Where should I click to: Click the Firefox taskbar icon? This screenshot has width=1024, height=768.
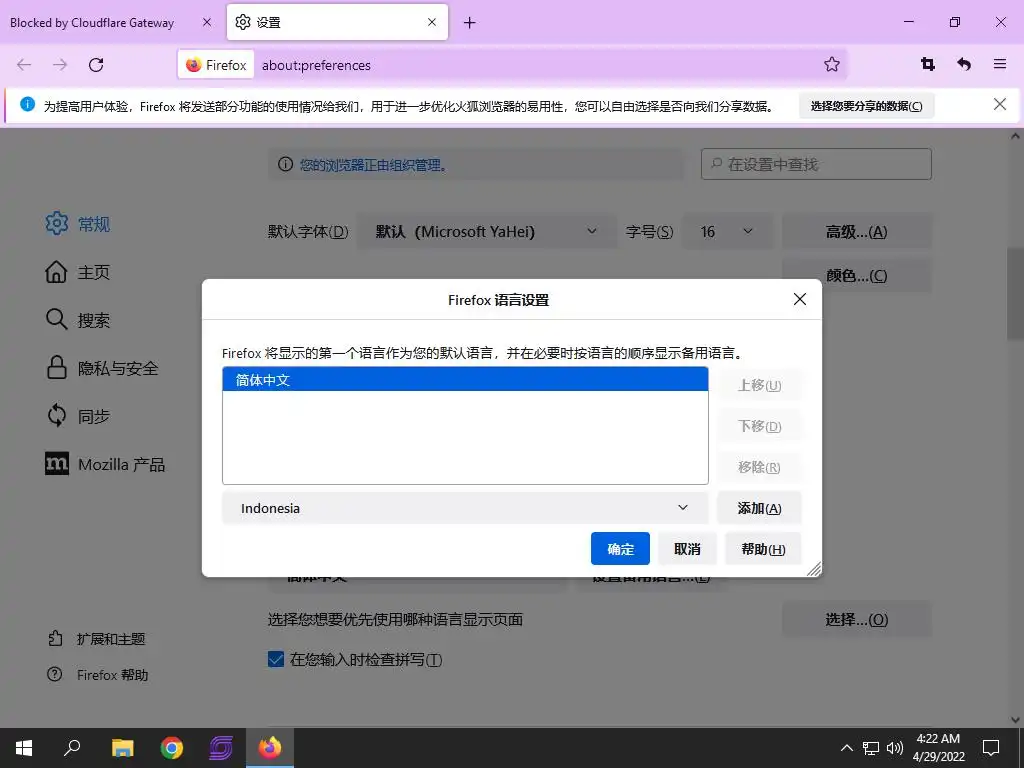(270, 748)
